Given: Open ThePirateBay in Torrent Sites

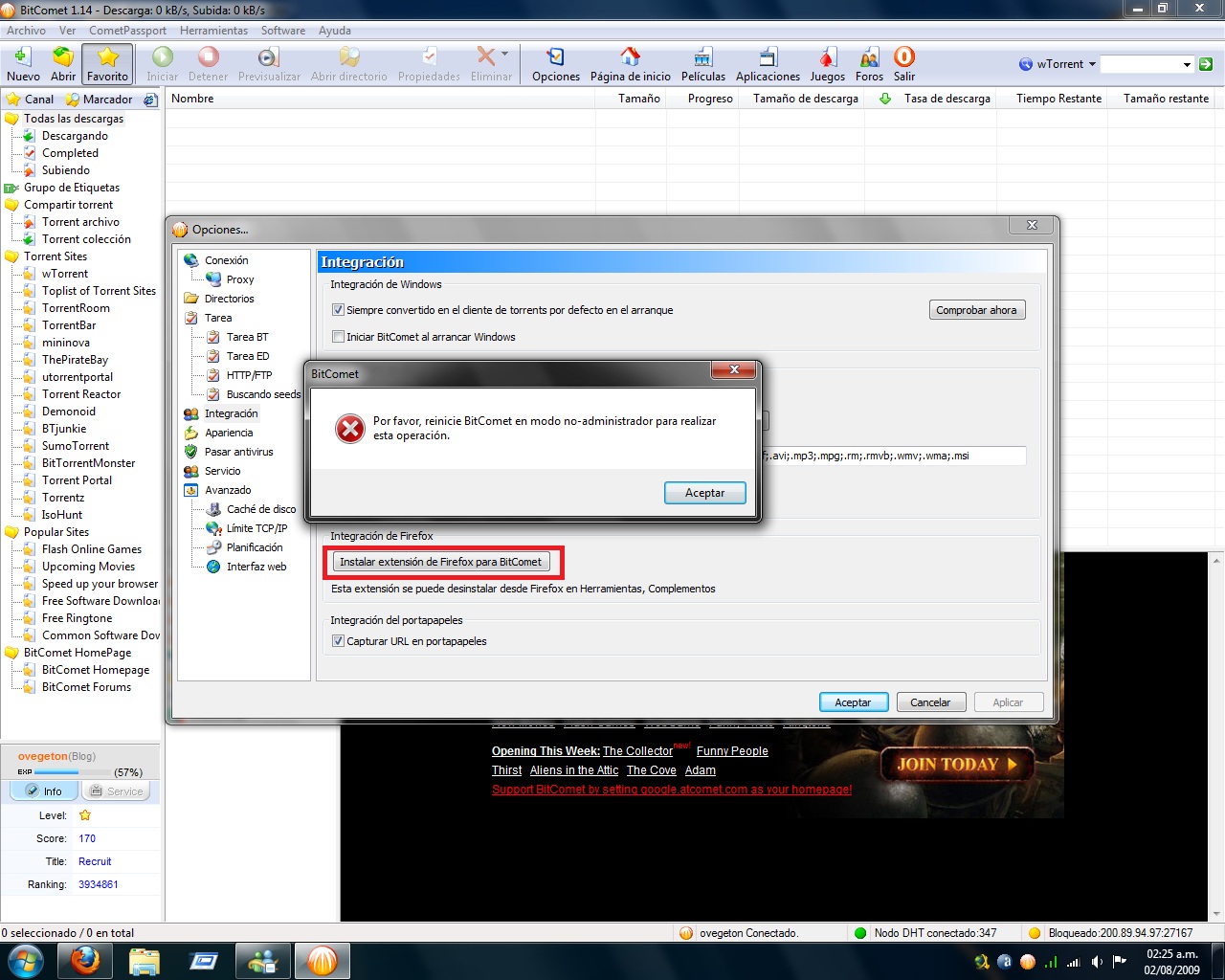Looking at the screenshot, I should click(x=75, y=360).
